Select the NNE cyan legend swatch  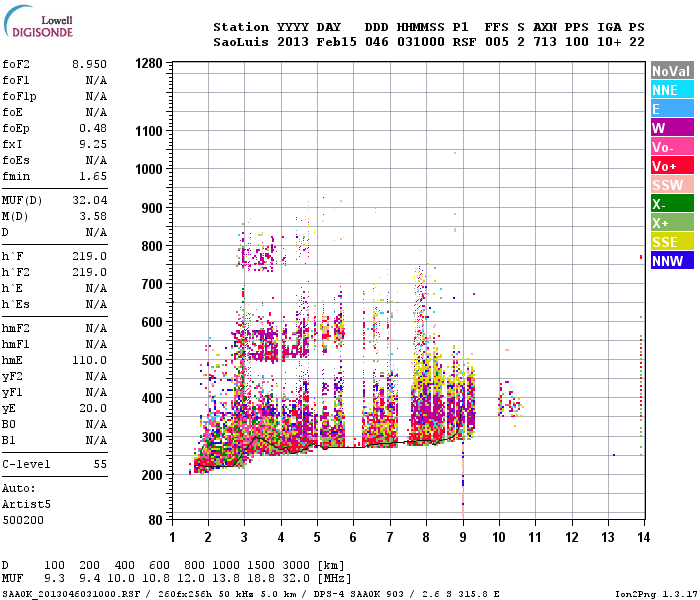tap(672, 90)
